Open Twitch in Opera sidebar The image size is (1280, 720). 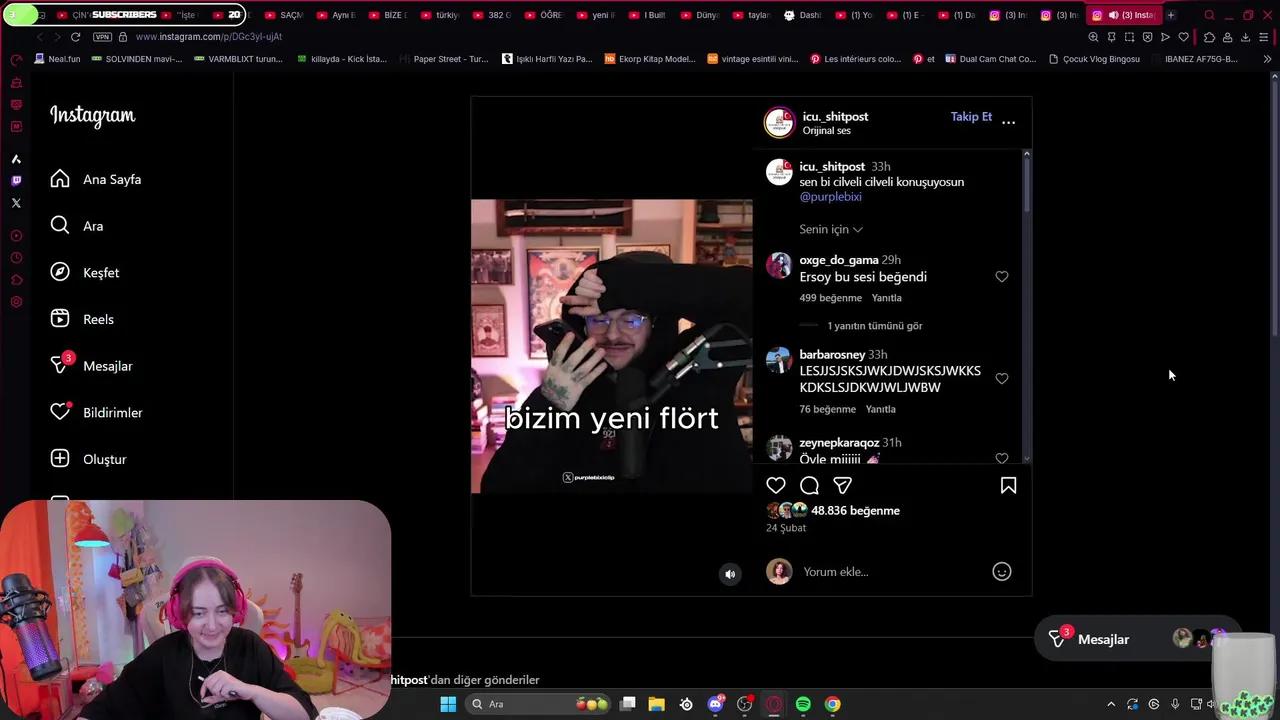(x=16, y=181)
